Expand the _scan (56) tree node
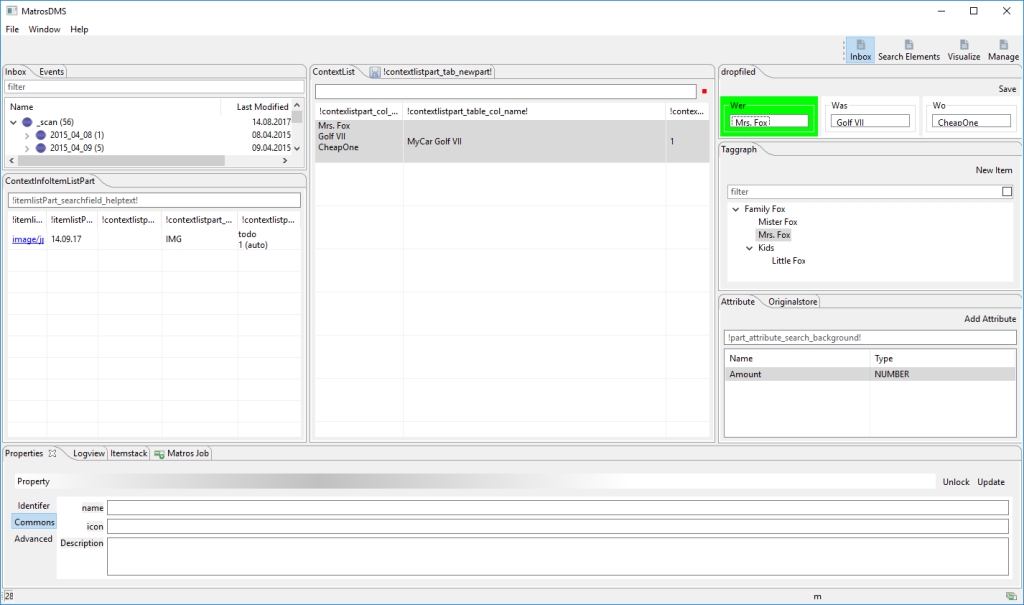The width and height of the screenshot is (1024, 605). click(x=12, y=121)
